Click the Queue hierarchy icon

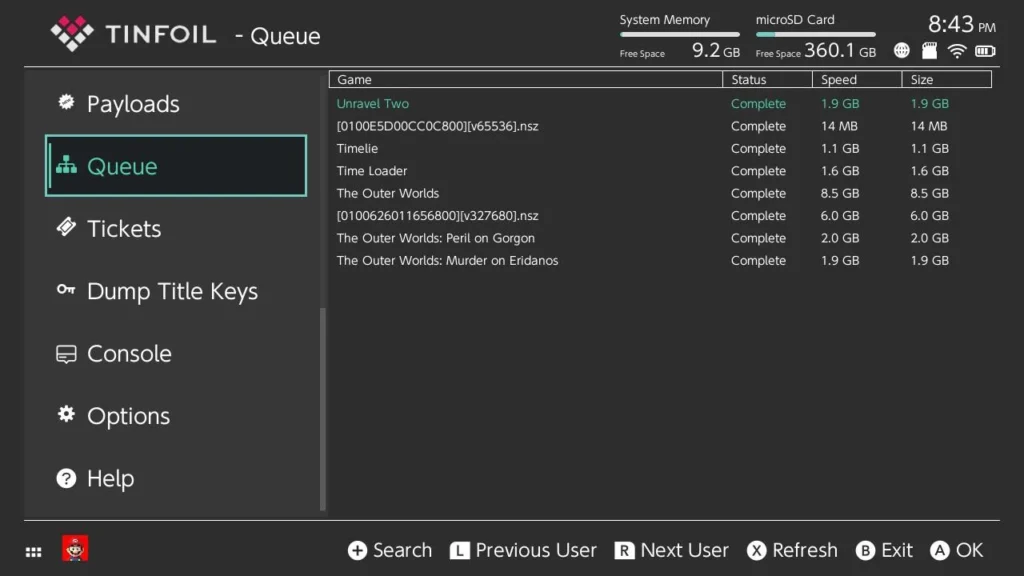[x=66, y=165]
